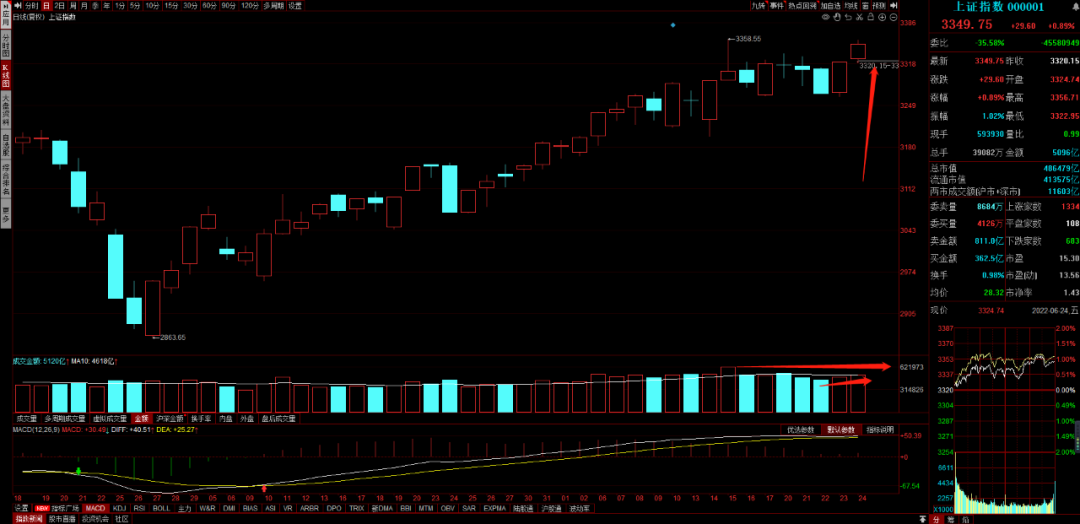The height and width of the screenshot is (524, 1080).
Task: Click the 2863.65 low price label
Action: tap(172, 337)
